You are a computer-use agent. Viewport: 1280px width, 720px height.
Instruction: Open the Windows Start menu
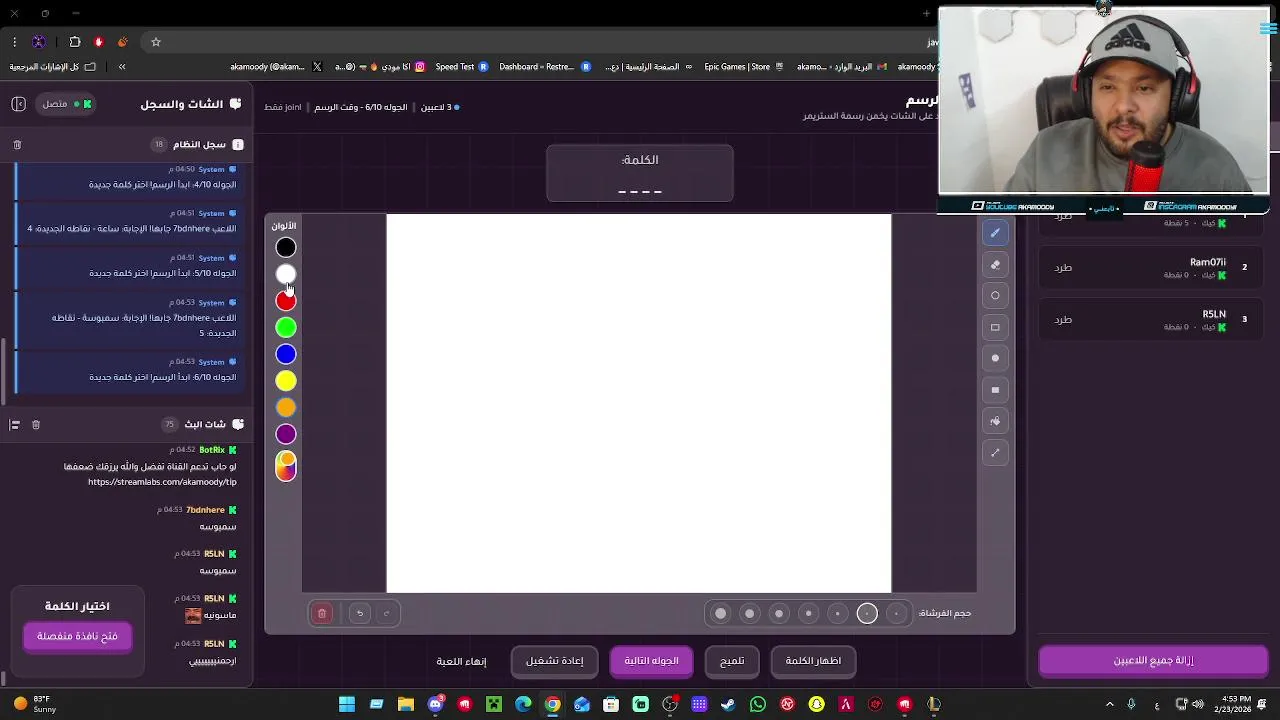click(347, 705)
